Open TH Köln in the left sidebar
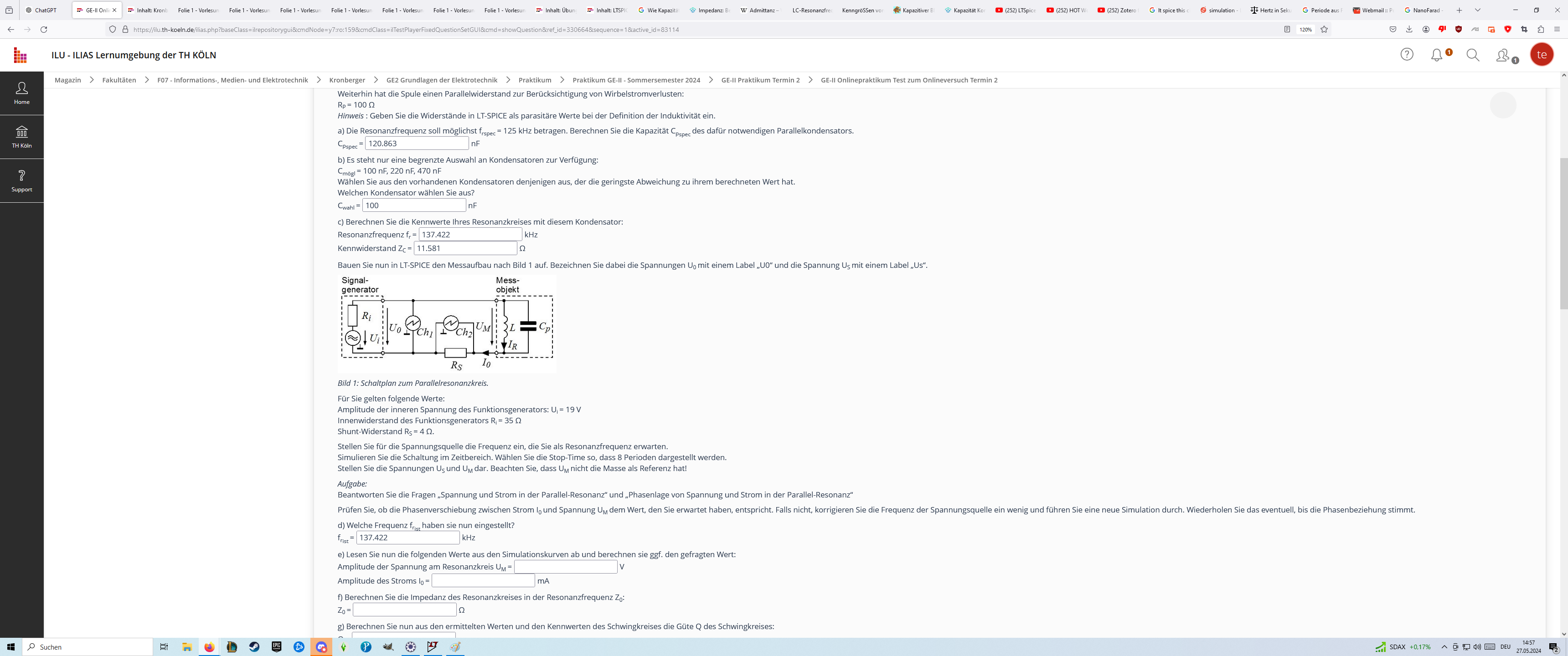This screenshot has width=1568, height=656. click(22, 137)
